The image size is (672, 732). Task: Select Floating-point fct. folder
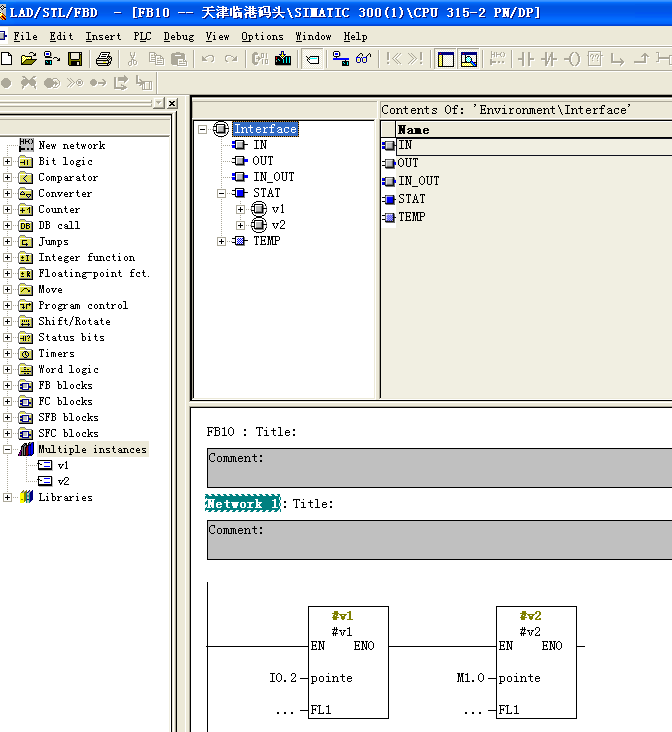pos(94,274)
